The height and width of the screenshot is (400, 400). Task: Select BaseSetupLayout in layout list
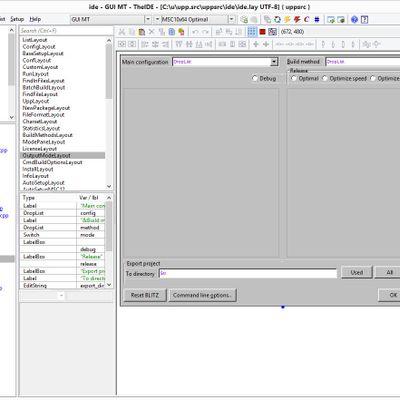tap(62, 53)
